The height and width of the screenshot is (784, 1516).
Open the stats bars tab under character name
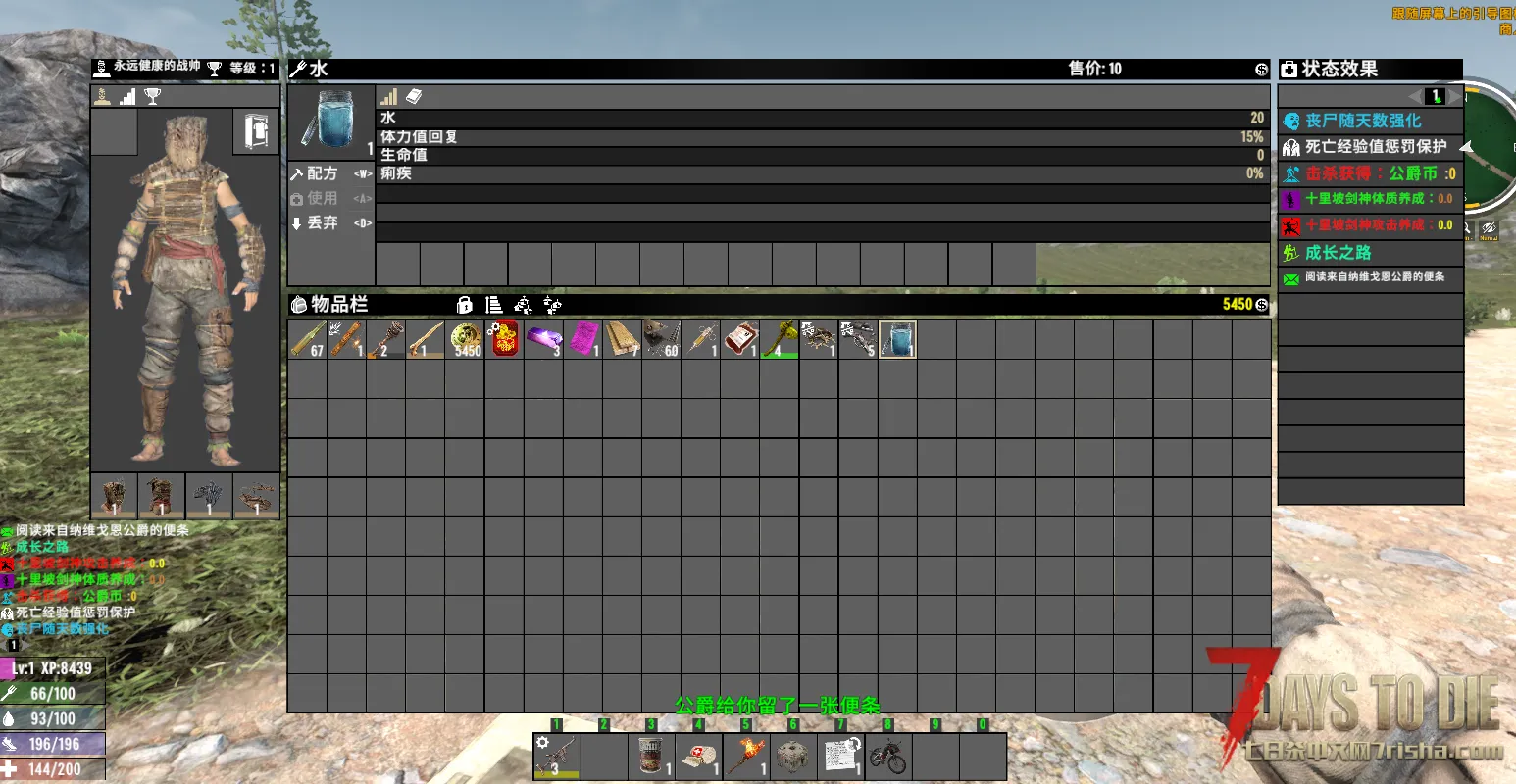tap(127, 96)
